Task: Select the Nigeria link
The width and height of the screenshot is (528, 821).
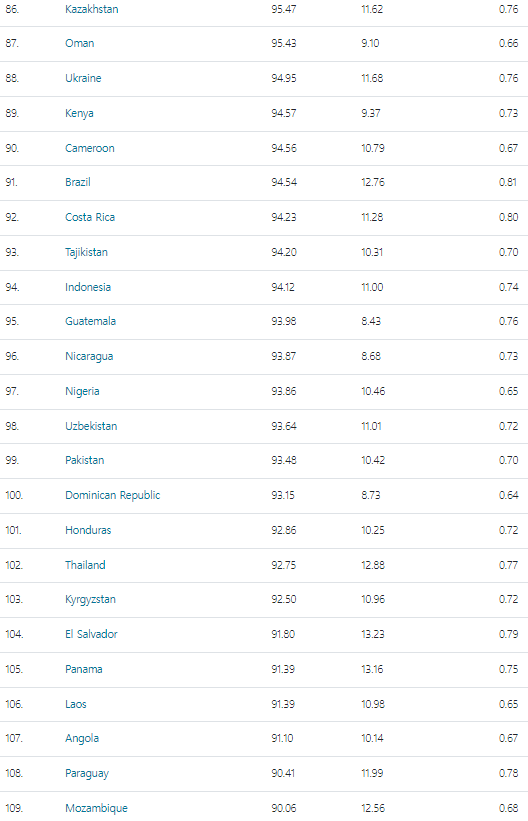Action: [x=82, y=391]
